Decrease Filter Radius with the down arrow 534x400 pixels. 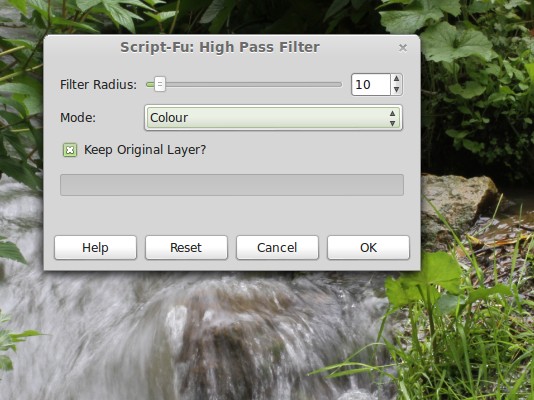[396, 90]
